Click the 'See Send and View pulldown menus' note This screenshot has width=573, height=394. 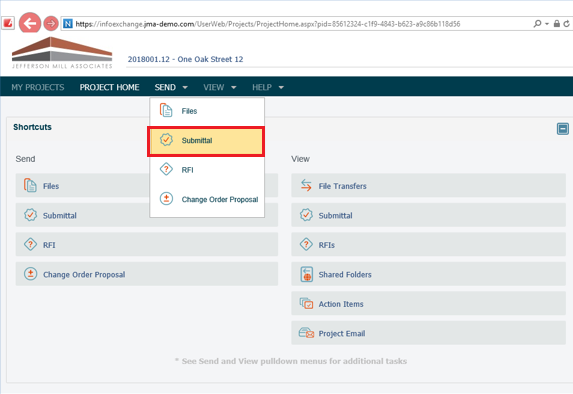click(291, 361)
